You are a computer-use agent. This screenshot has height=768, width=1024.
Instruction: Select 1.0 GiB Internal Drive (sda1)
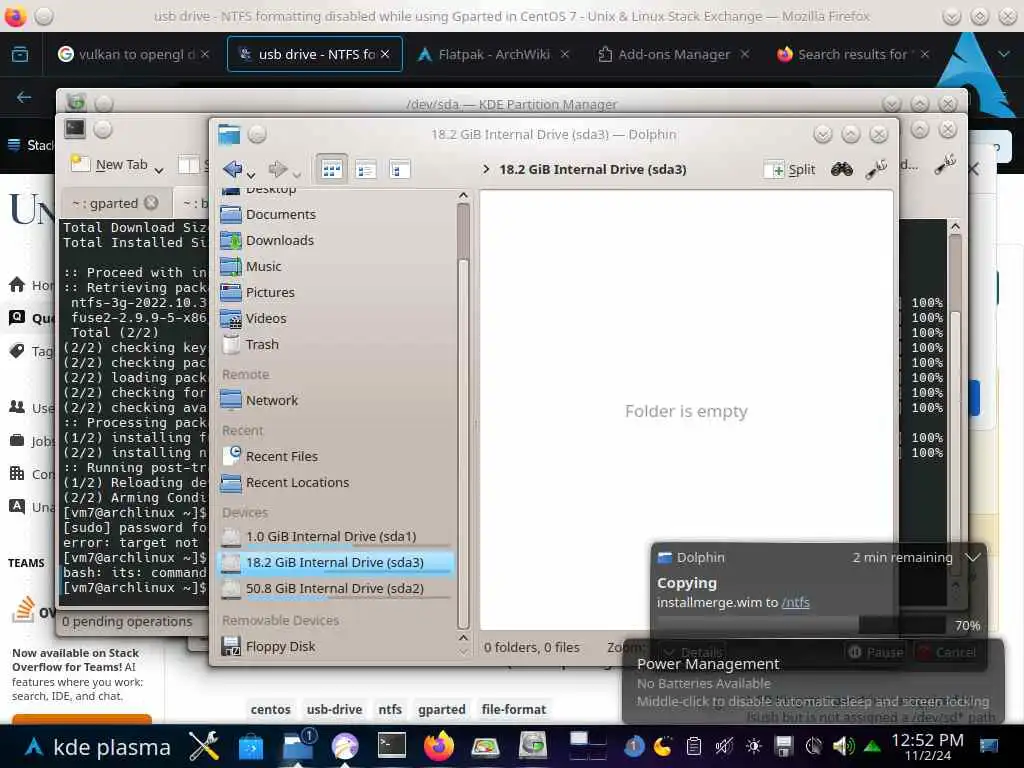tap(335, 536)
